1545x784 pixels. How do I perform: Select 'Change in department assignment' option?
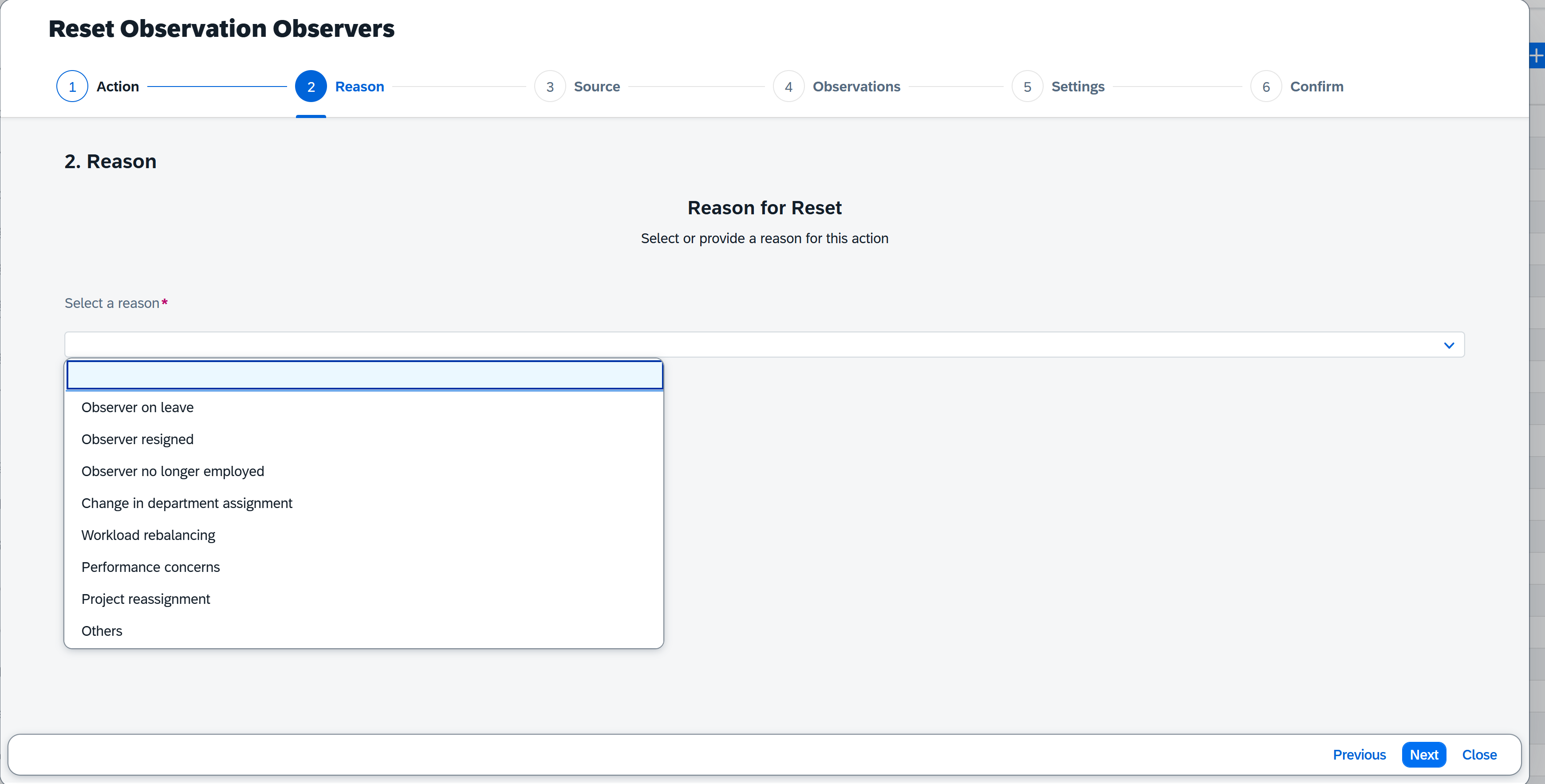coord(186,503)
